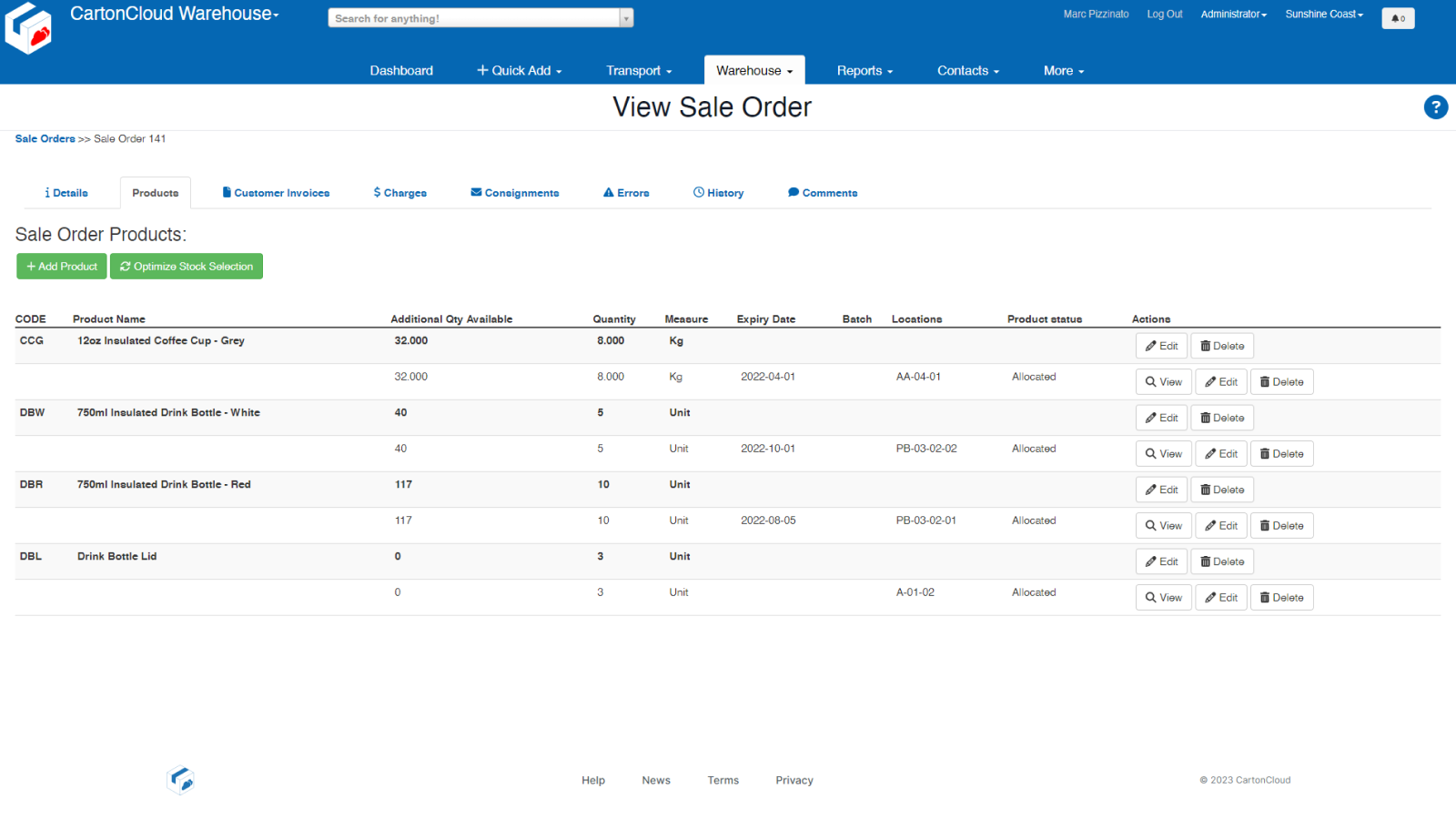Open the Sunshine Coast location dropdown
The image size is (1456, 819).
(1324, 15)
